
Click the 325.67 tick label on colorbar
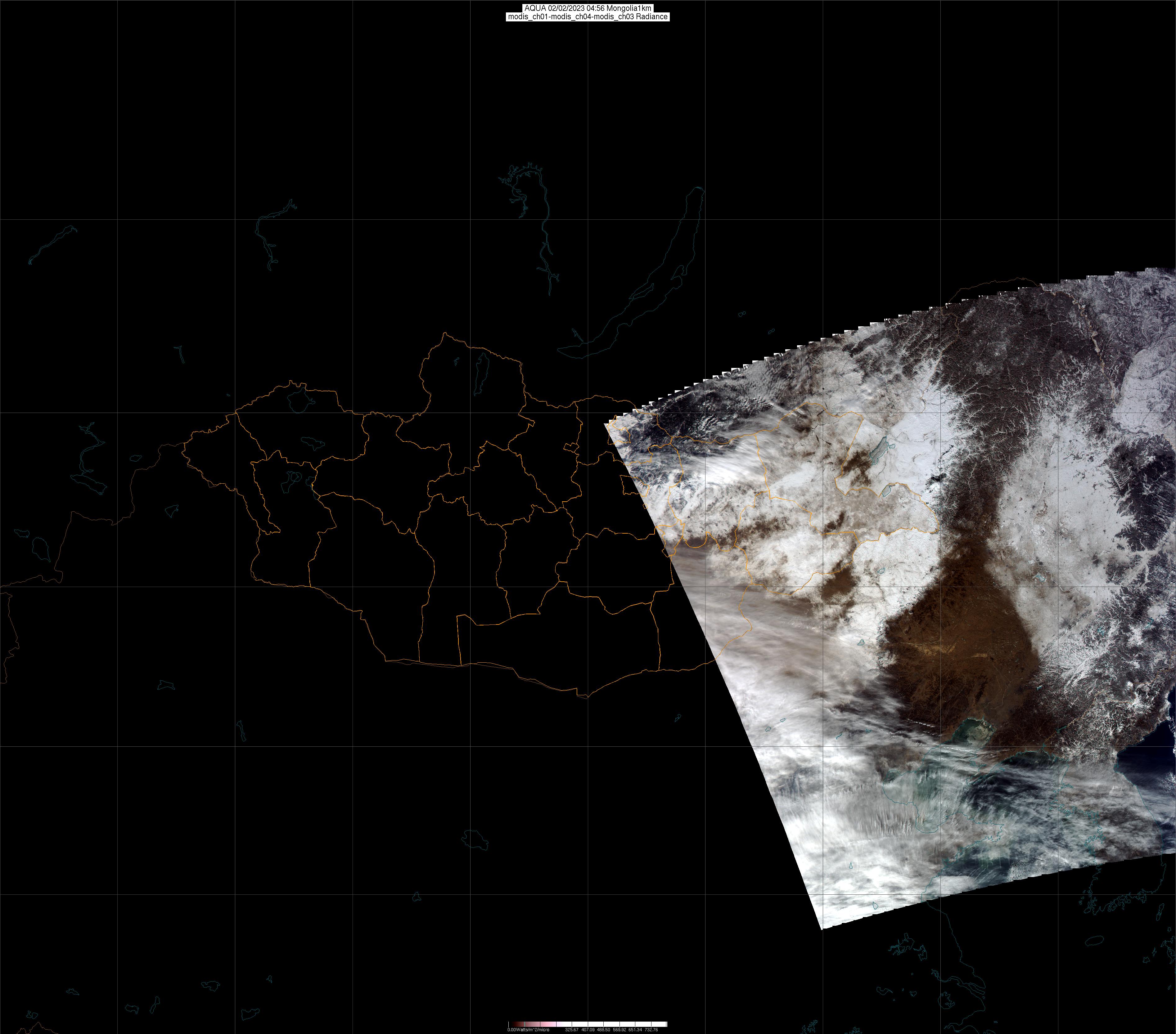pyautogui.click(x=572, y=1029)
